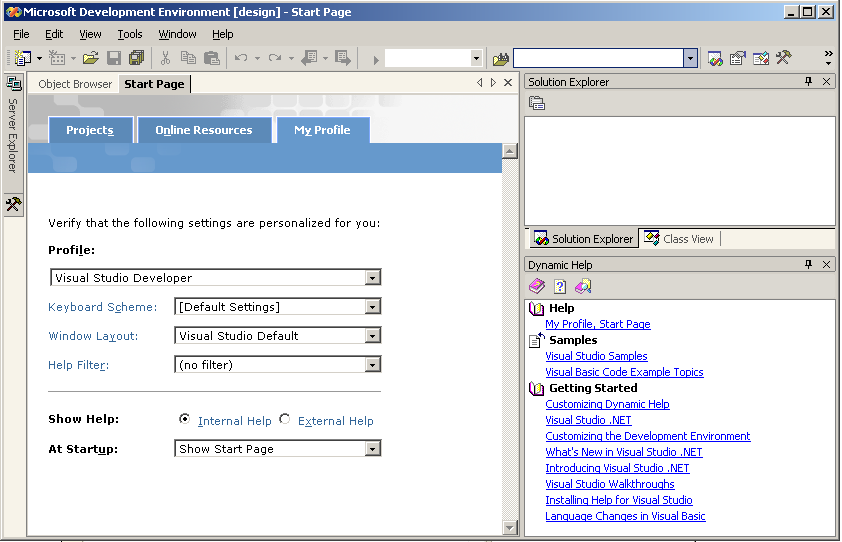This screenshot has width=842, height=542.
Task: Pin the Solution Explorer panel
Action: pos(809,82)
